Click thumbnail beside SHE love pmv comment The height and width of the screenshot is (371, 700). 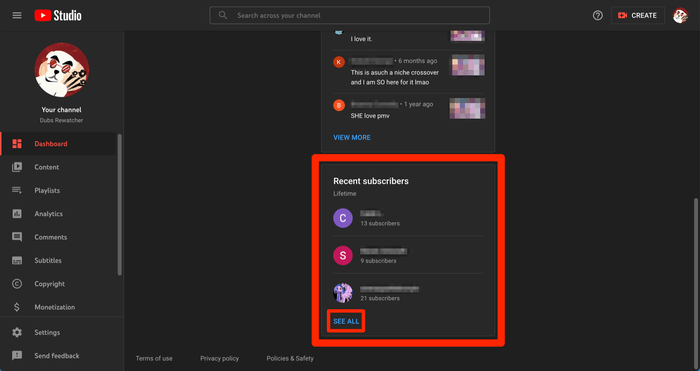click(467, 108)
